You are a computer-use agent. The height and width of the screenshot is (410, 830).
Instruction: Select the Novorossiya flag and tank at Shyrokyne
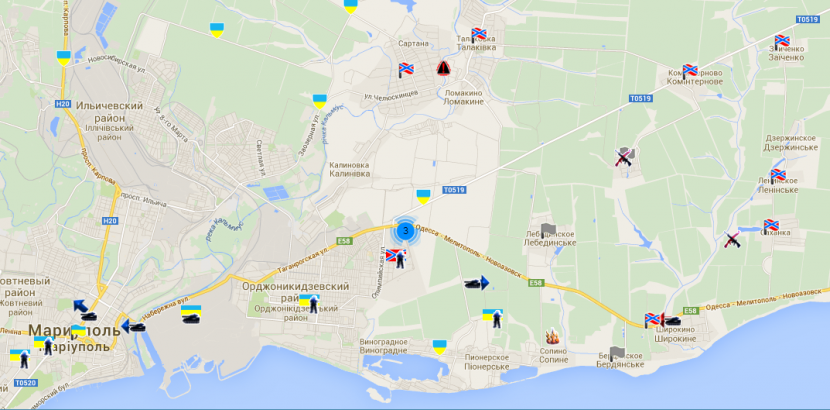656,319
